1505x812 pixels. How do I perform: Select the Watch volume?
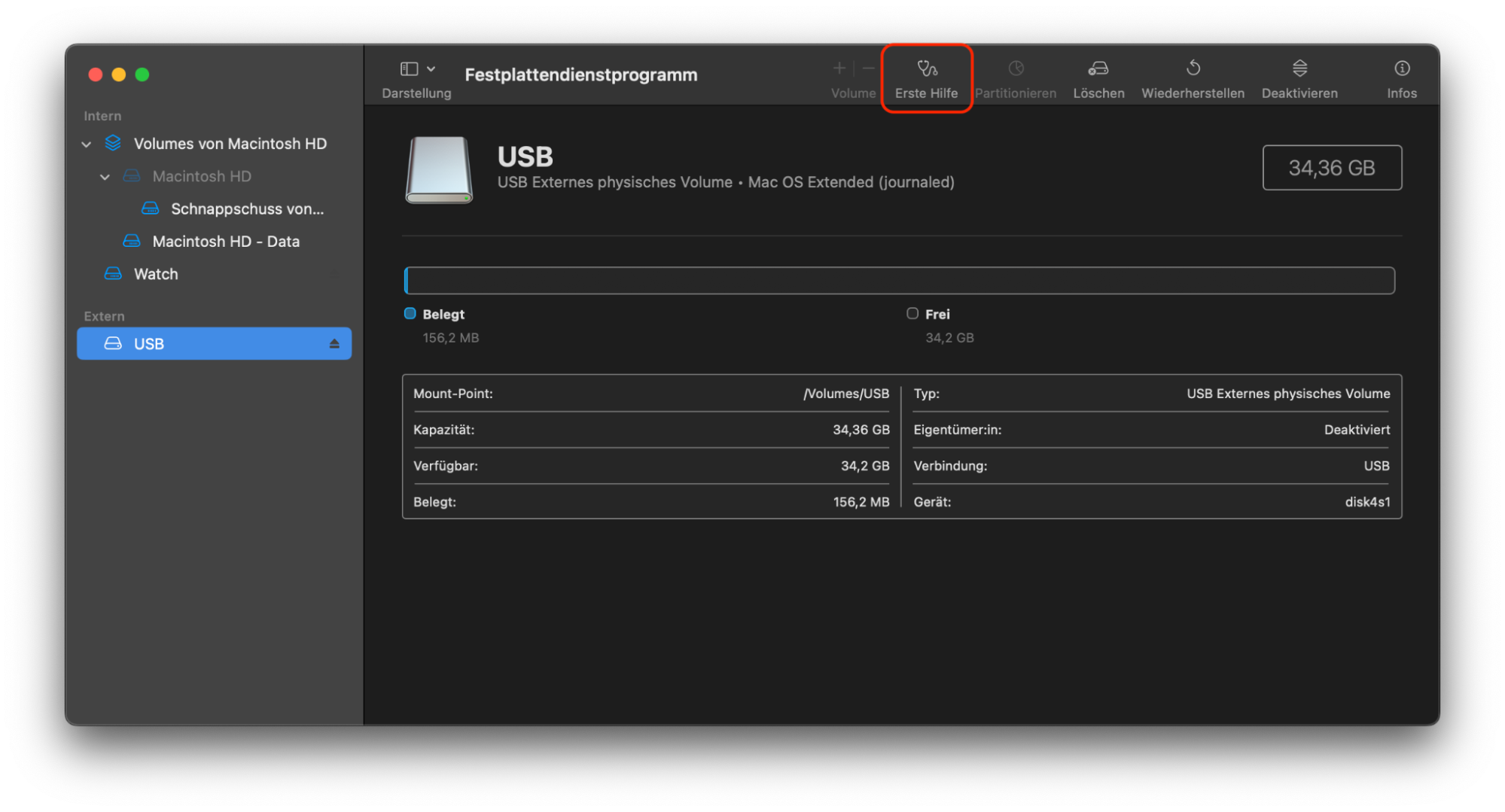tap(156, 274)
